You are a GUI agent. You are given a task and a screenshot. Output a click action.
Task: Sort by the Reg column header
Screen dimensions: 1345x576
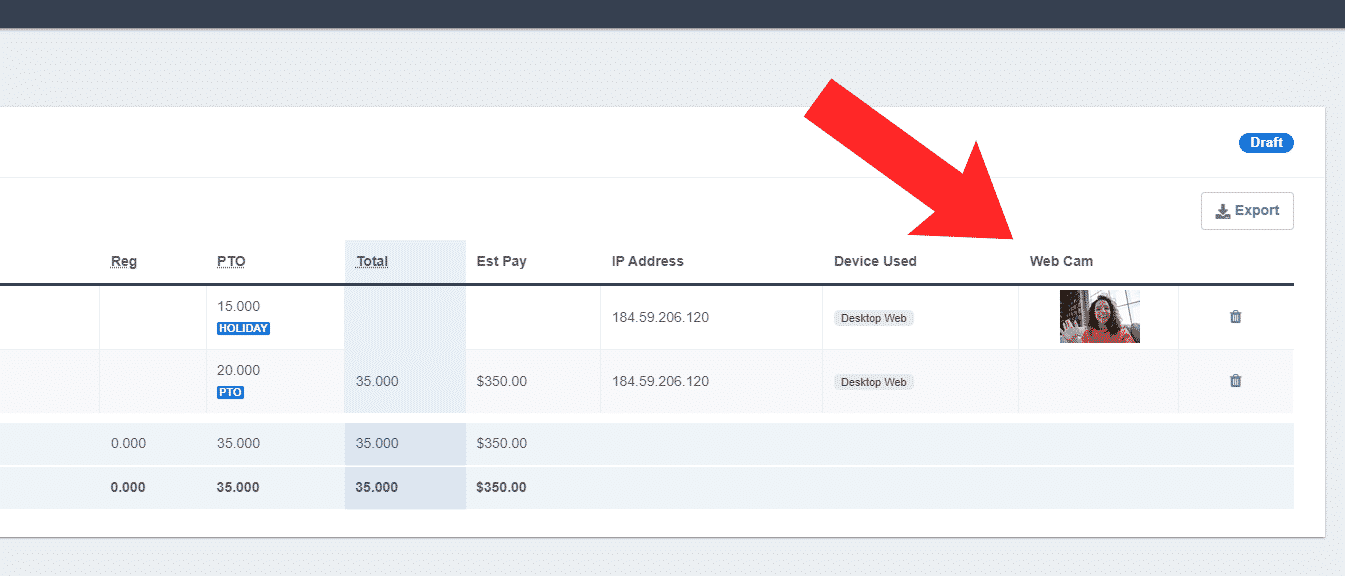tap(124, 261)
